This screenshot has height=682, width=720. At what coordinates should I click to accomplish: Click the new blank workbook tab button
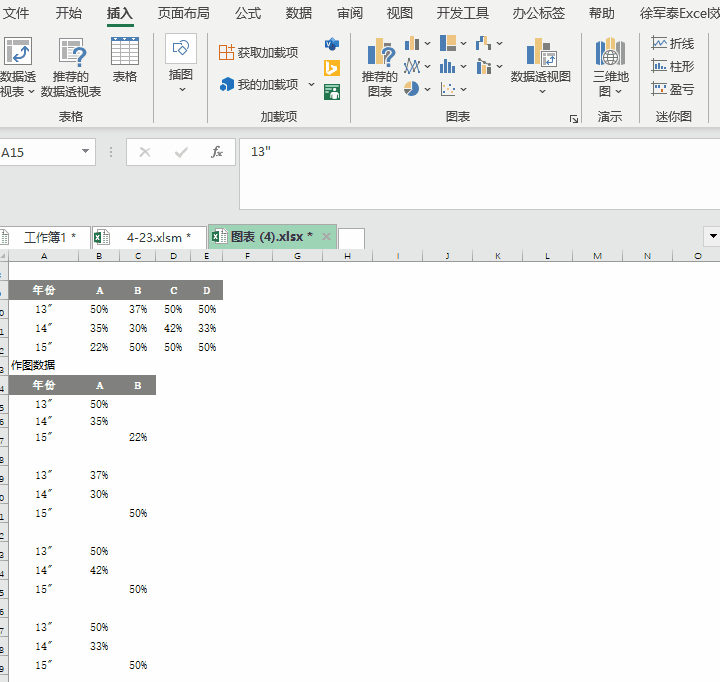[351, 238]
